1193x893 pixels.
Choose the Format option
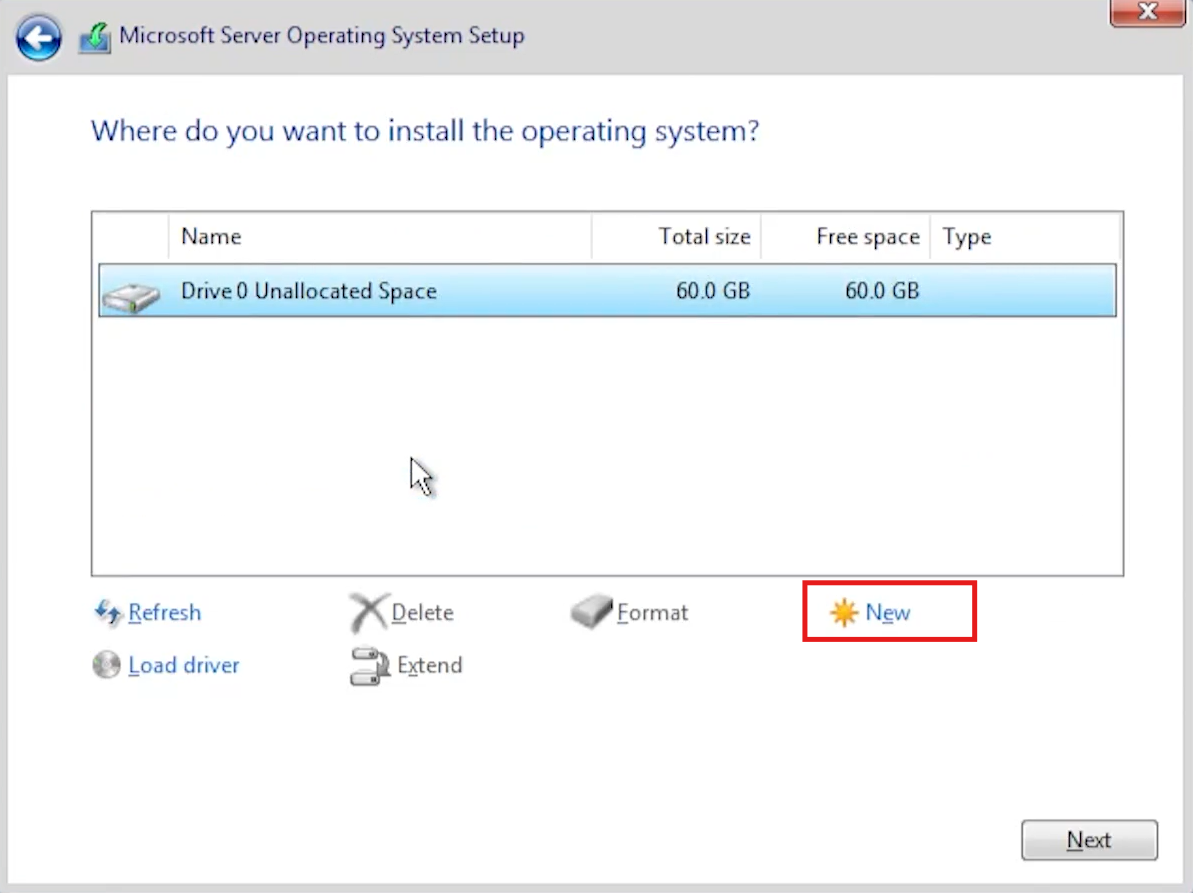click(x=652, y=612)
